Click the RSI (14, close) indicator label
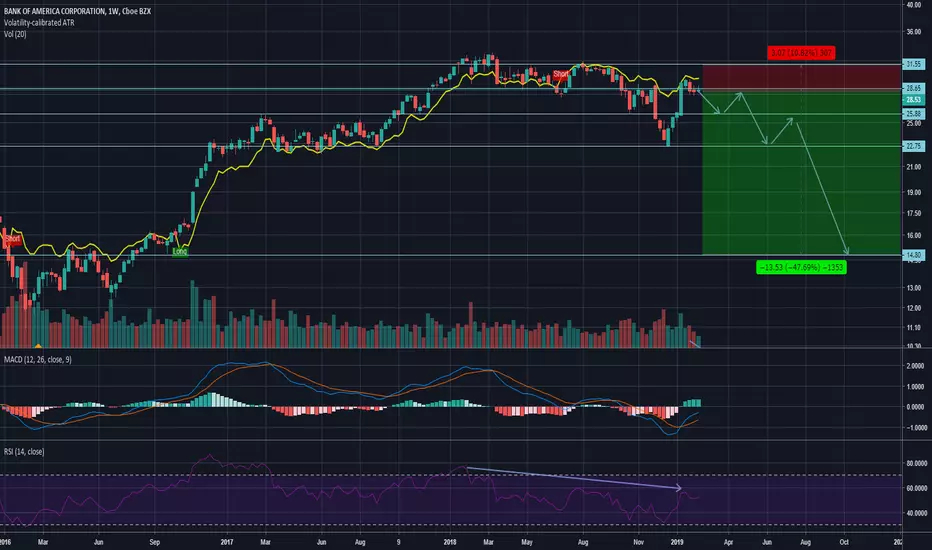 (24, 452)
